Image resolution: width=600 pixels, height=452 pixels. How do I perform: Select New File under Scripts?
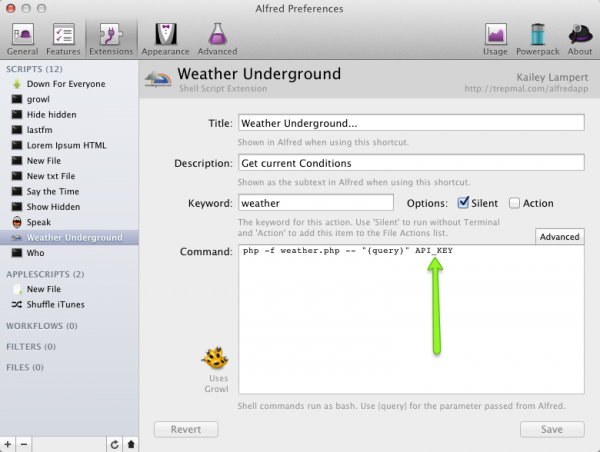[69, 161]
